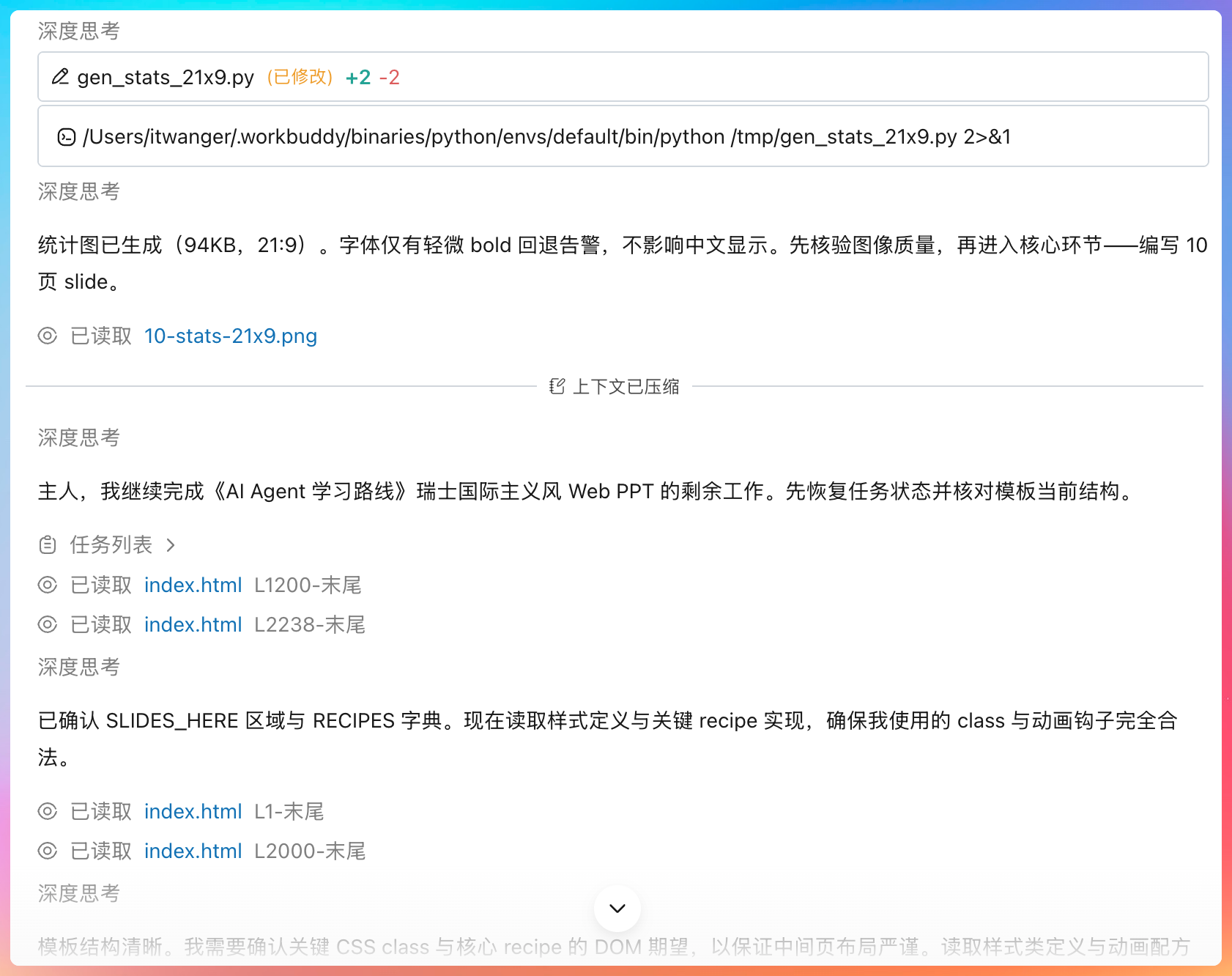Click the clipboard icon beside 任务列表

48,545
